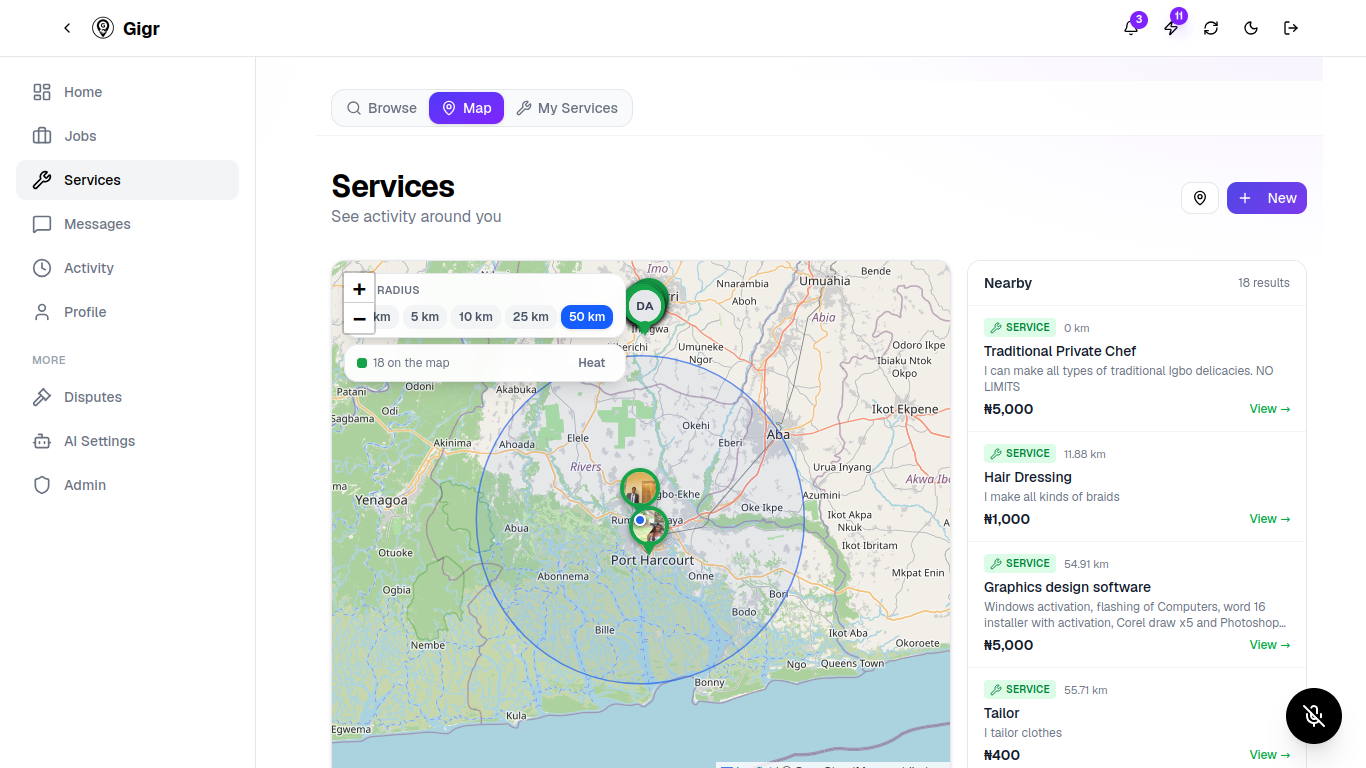Viewport: 1366px width, 768px height.
Task: Click the Traditional Private Chef title
Action: click(1060, 351)
